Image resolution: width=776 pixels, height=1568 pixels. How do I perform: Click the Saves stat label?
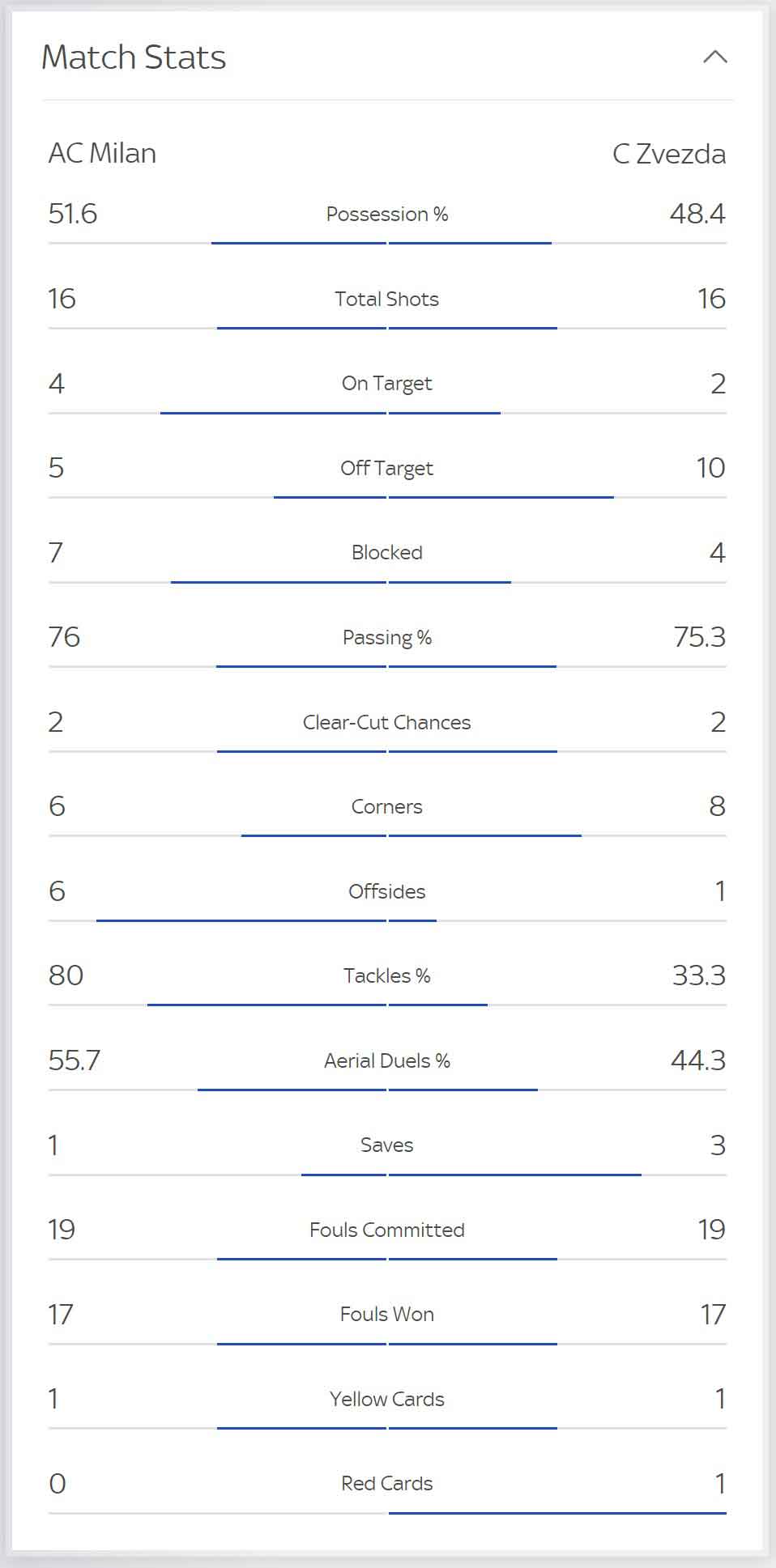[x=387, y=1145]
